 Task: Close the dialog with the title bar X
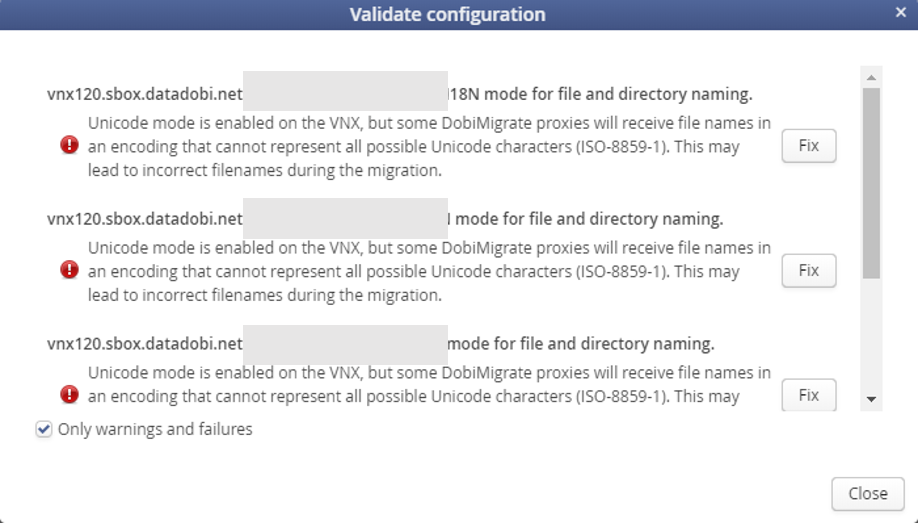coord(901,13)
